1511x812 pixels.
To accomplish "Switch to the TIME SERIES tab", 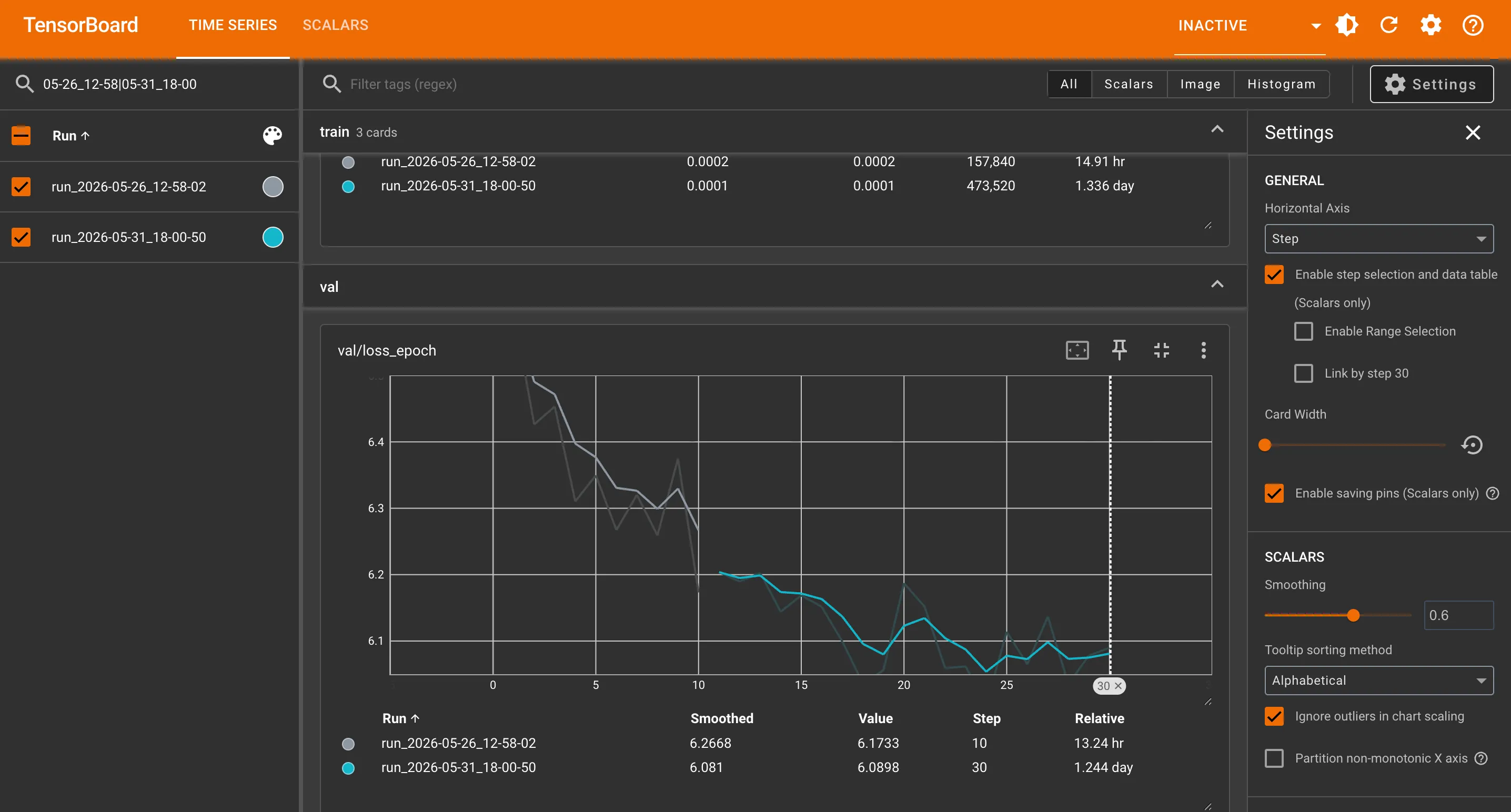I will click(x=233, y=25).
